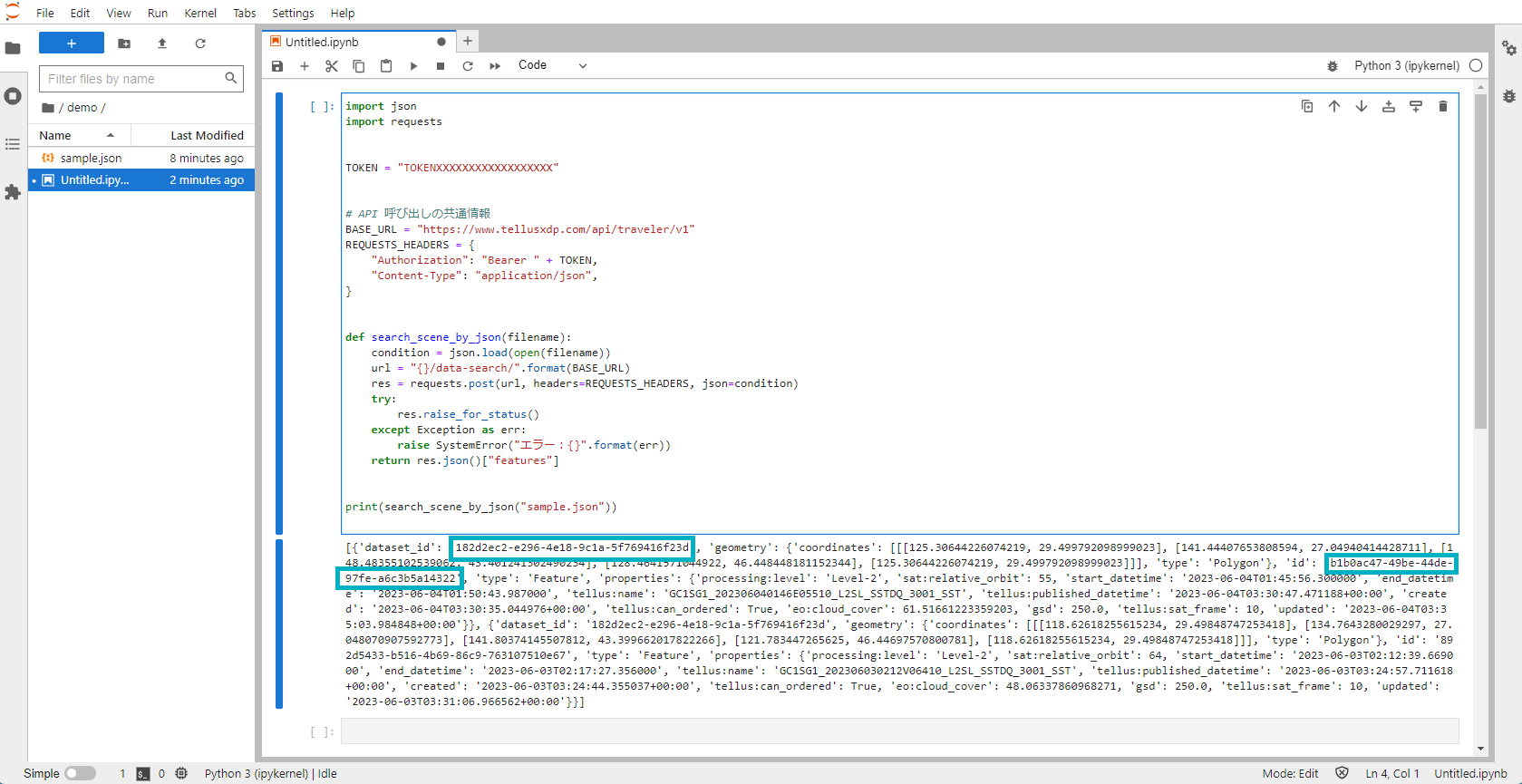
Task: Open the Property Inspector in right sidebar
Action: (x=1509, y=48)
